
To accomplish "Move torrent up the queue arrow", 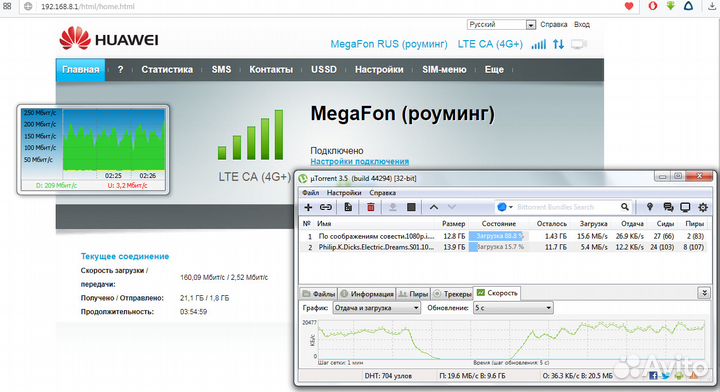I will coord(433,207).
